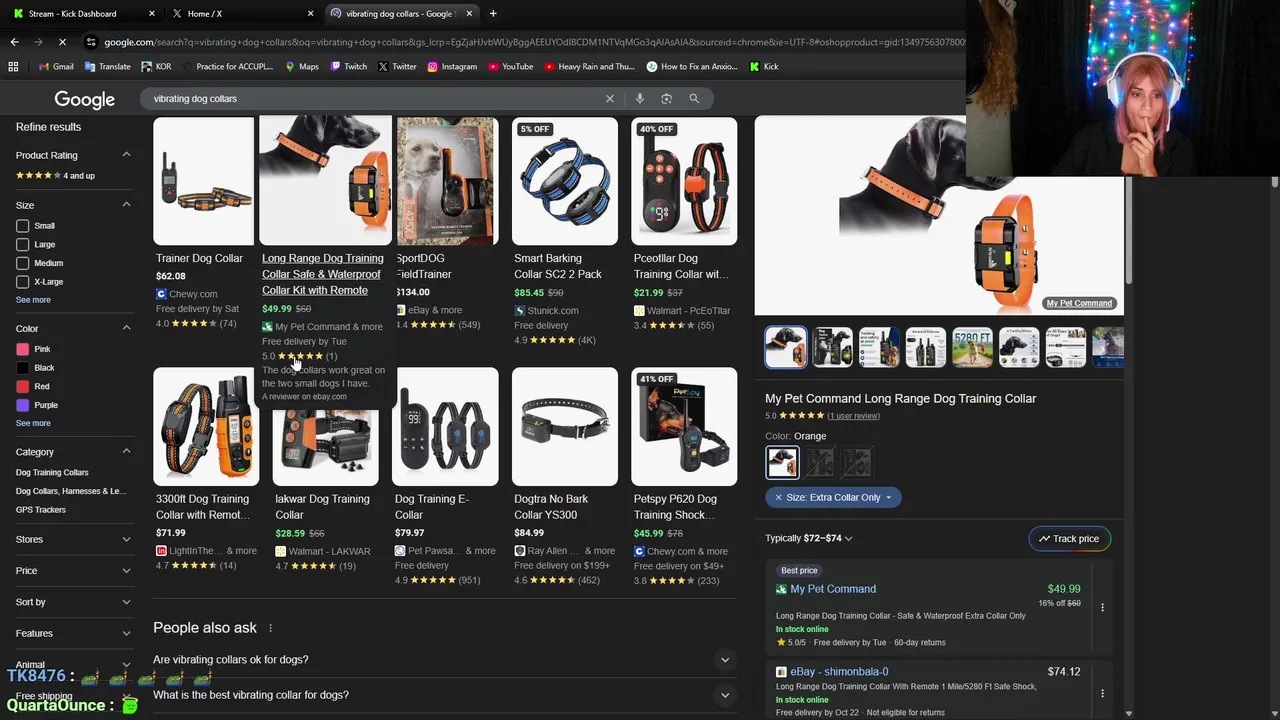Open Long Range Dog Training Collar listing
Viewport: 1280px width, 720px height.
pyautogui.click(x=323, y=274)
